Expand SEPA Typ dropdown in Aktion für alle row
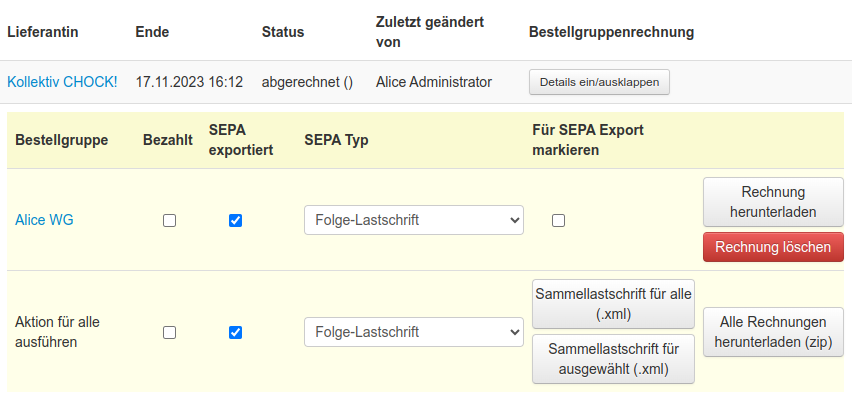The image size is (865, 414). click(x=413, y=332)
